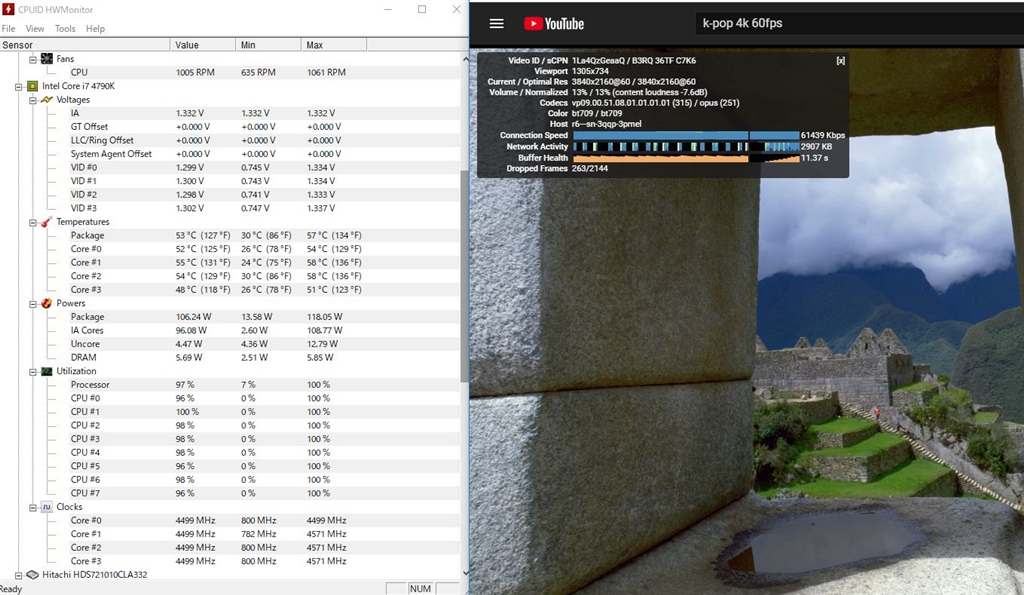Click the Fans category fan icon
Image resolution: width=1024 pixels, height=595 pixels.
47,59
